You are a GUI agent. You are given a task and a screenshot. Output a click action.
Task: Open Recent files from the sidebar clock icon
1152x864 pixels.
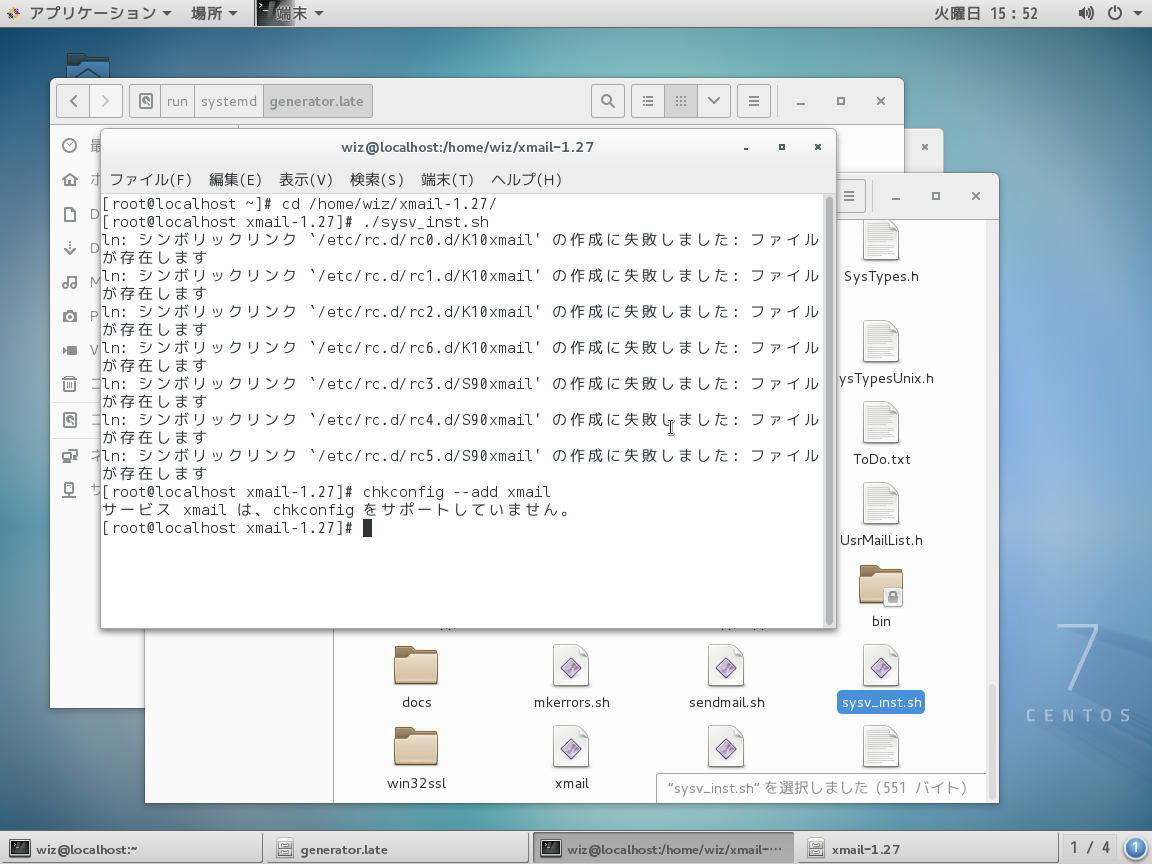(70, 145)
